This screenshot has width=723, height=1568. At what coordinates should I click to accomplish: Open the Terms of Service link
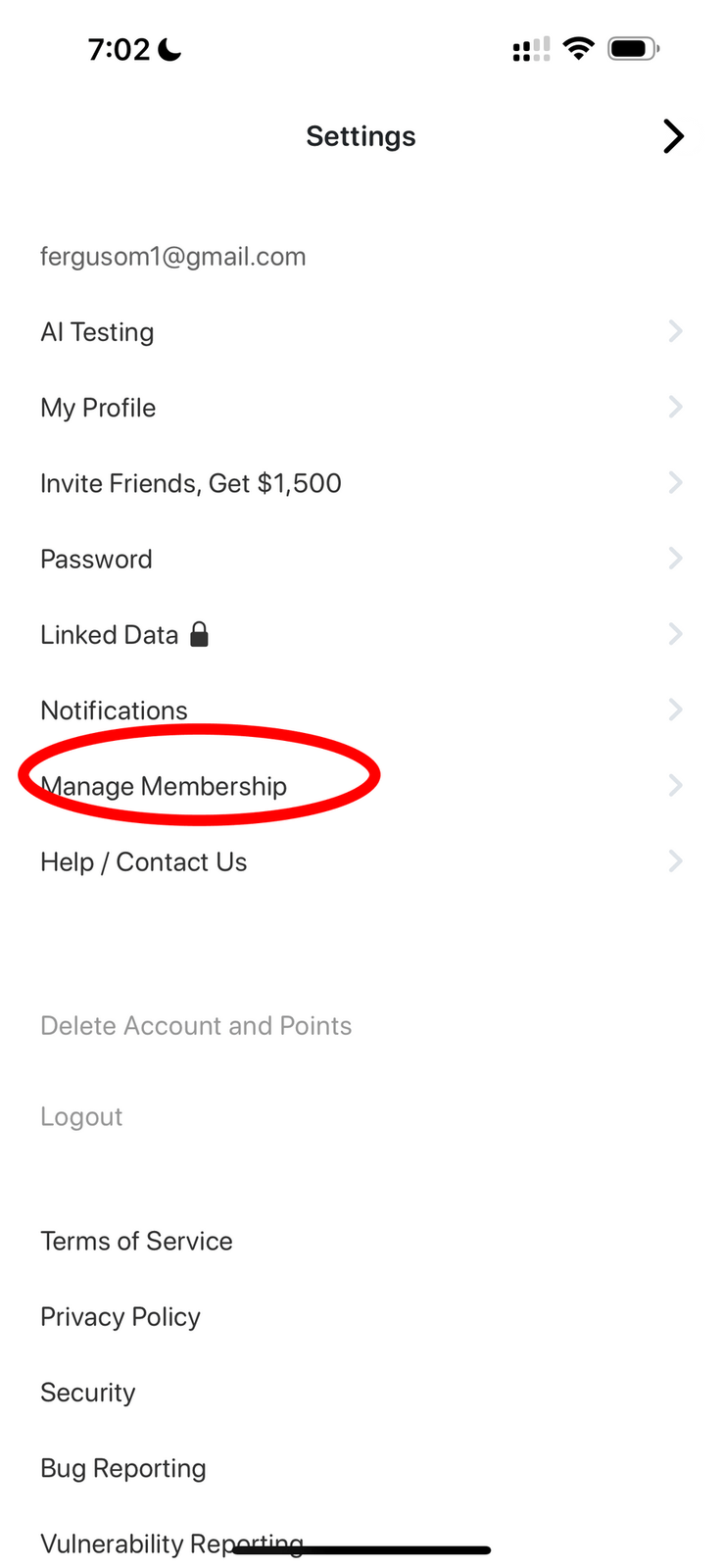point(136,1241)
